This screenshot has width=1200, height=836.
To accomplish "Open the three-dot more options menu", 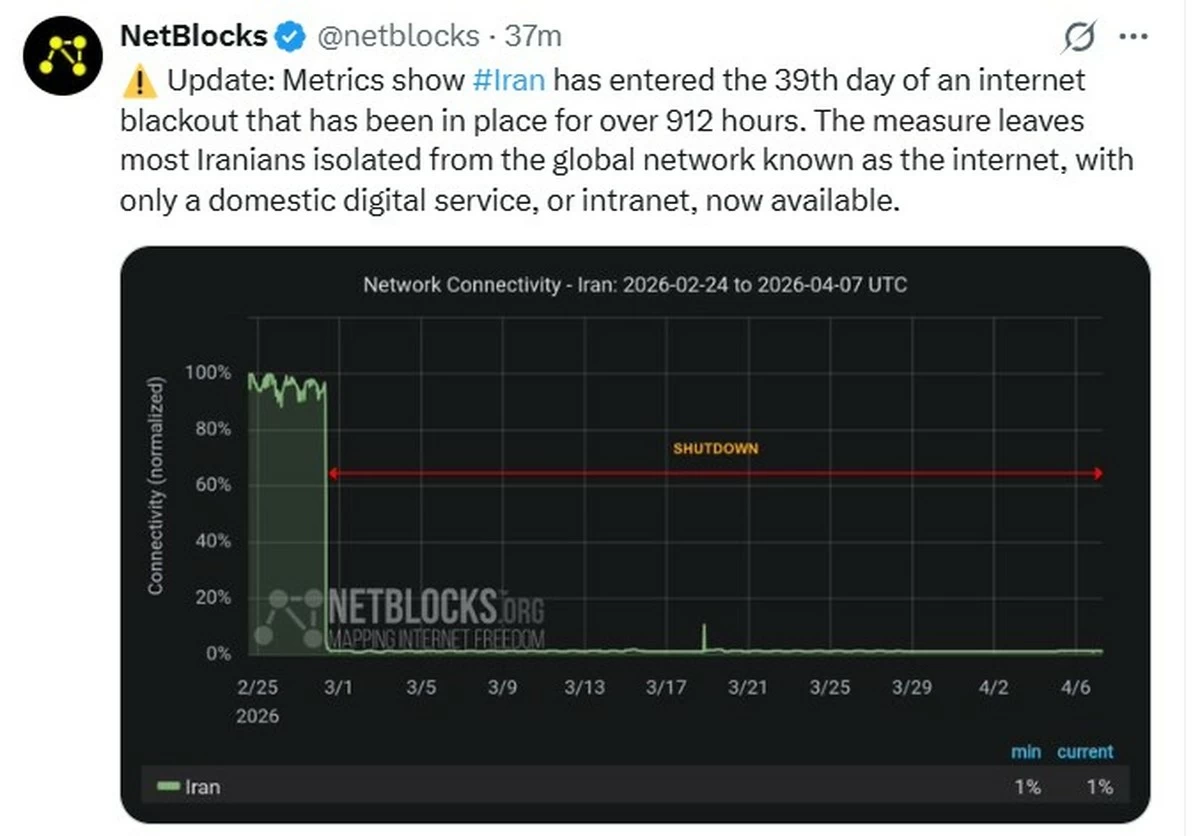I will [1131, 37].
